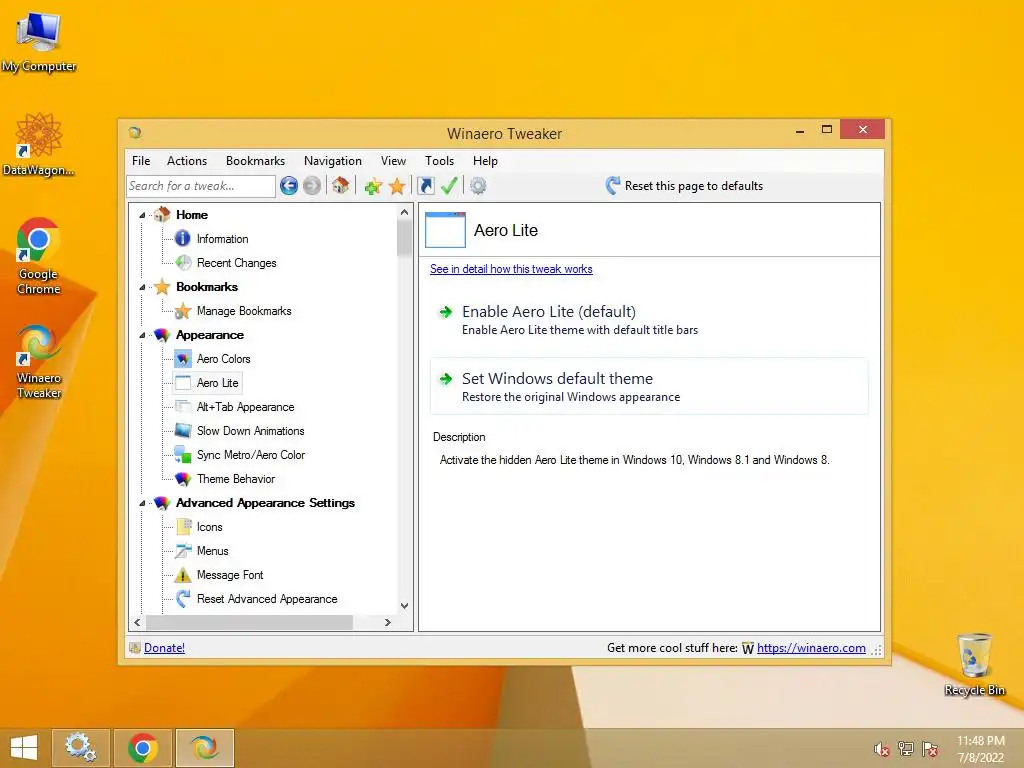Click Enable Aero Lite (default)
1024x768 pixels.
click(x=649, y=319)
